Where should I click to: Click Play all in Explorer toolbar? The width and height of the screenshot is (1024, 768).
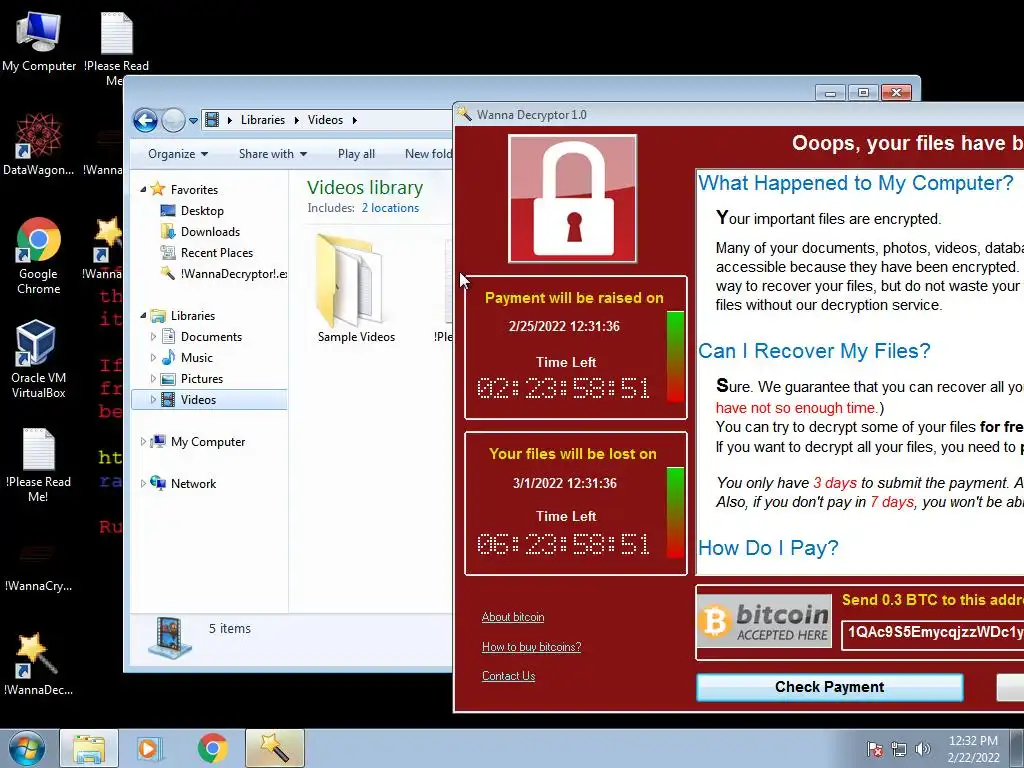tap(356, 154)
